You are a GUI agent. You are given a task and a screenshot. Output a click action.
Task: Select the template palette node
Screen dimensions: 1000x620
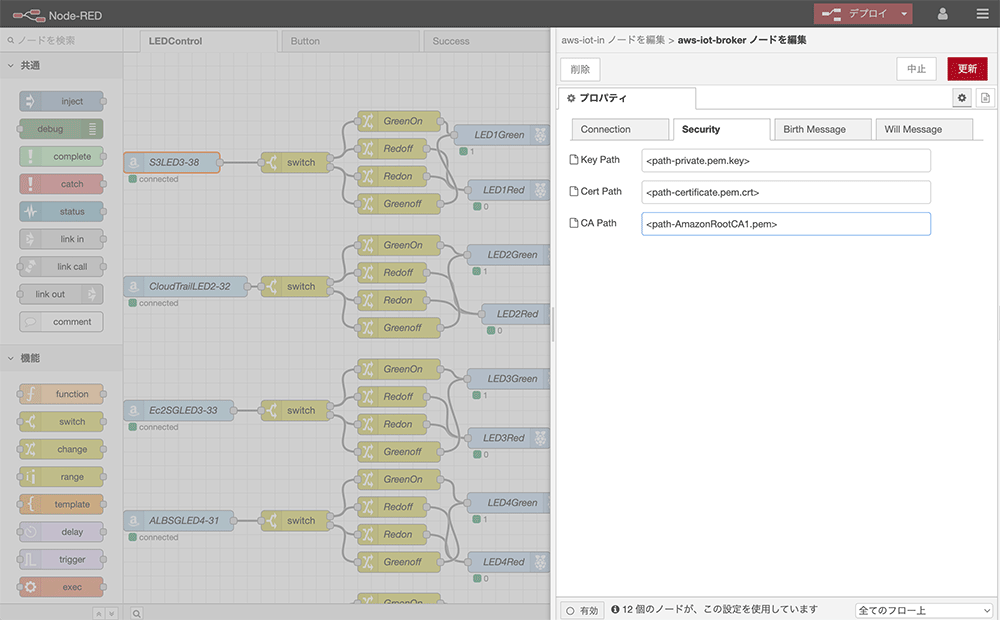point(61,504)
